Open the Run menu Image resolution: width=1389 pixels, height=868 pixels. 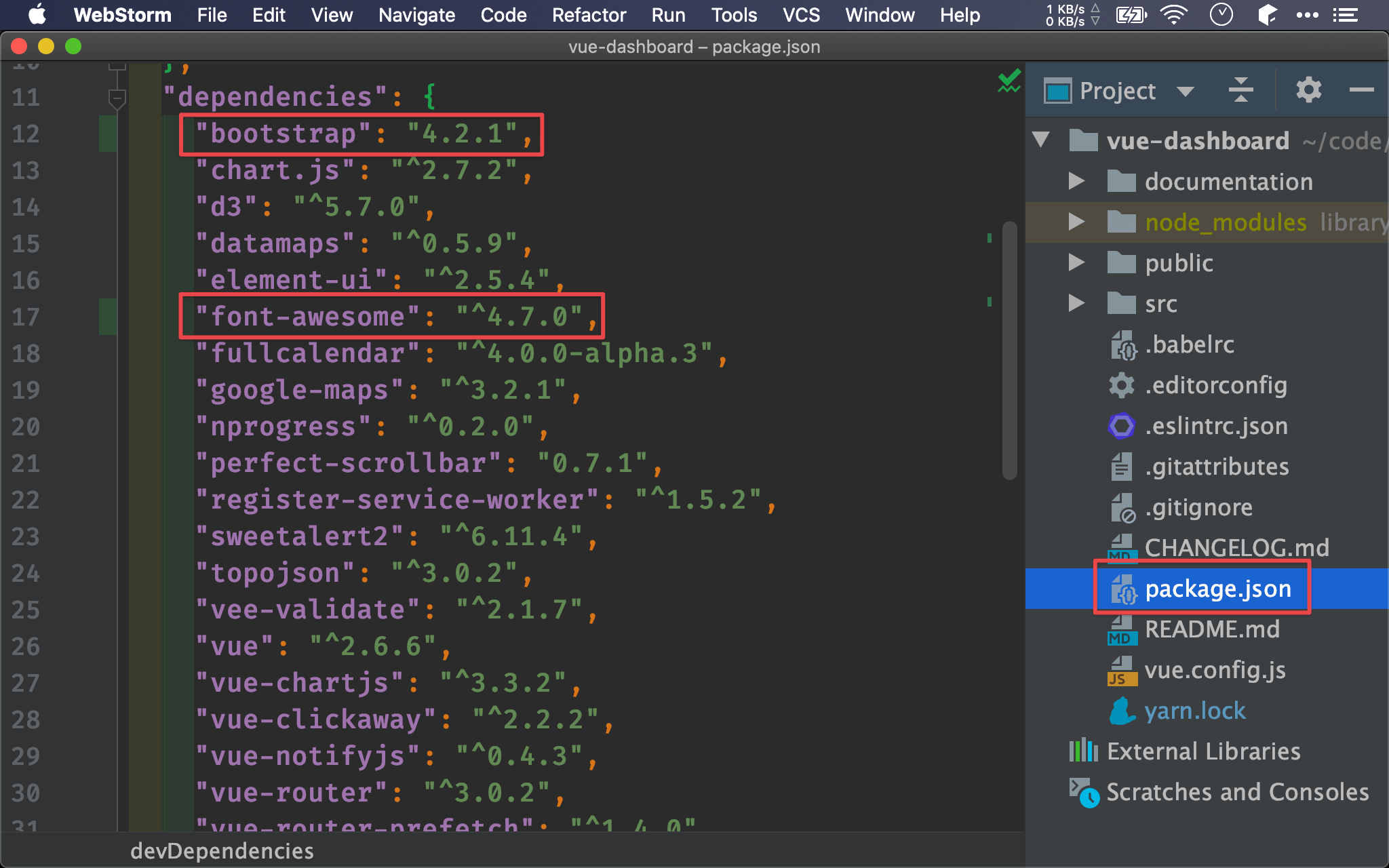(x=668, y=14)
